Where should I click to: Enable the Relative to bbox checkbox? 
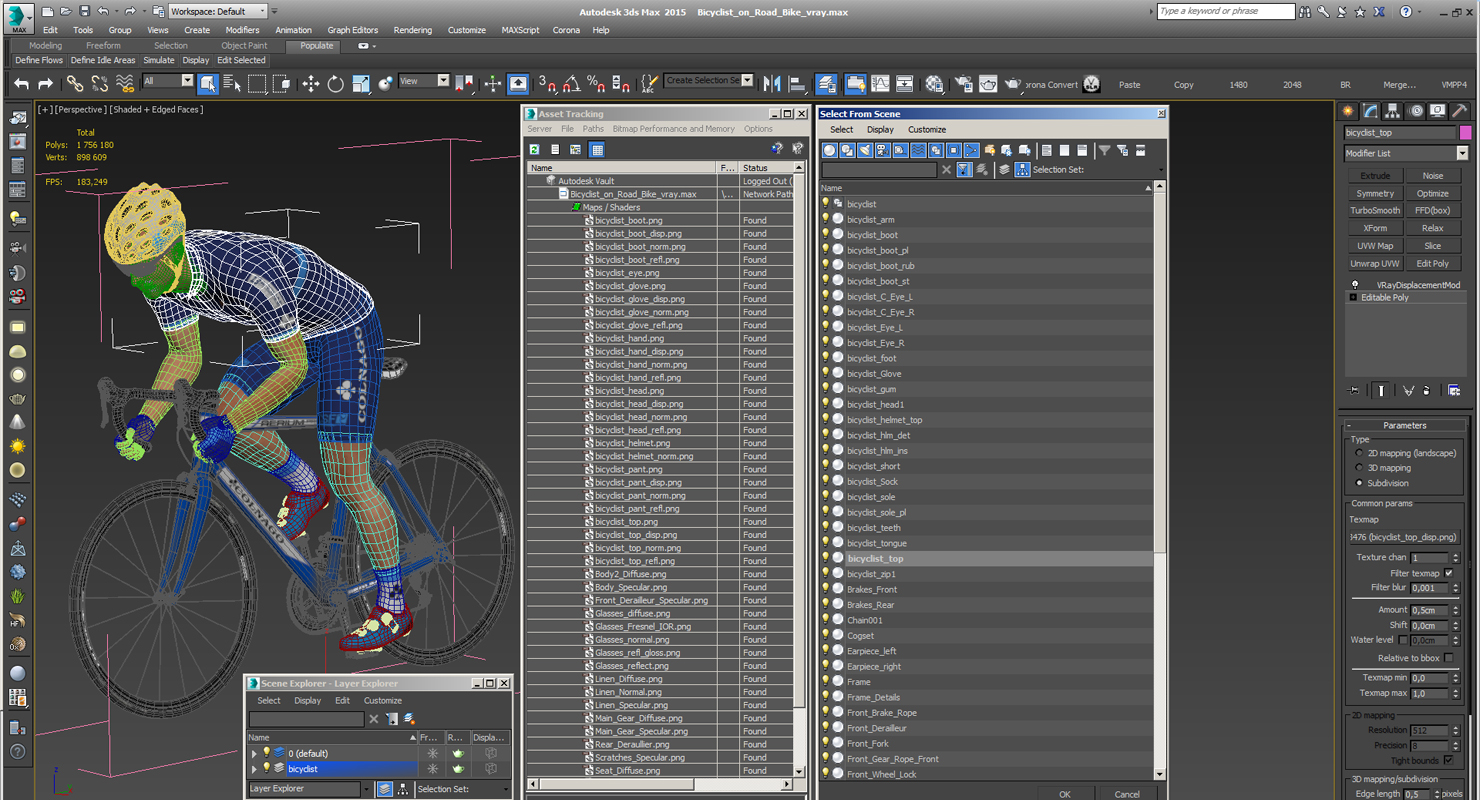(1449, 658)
